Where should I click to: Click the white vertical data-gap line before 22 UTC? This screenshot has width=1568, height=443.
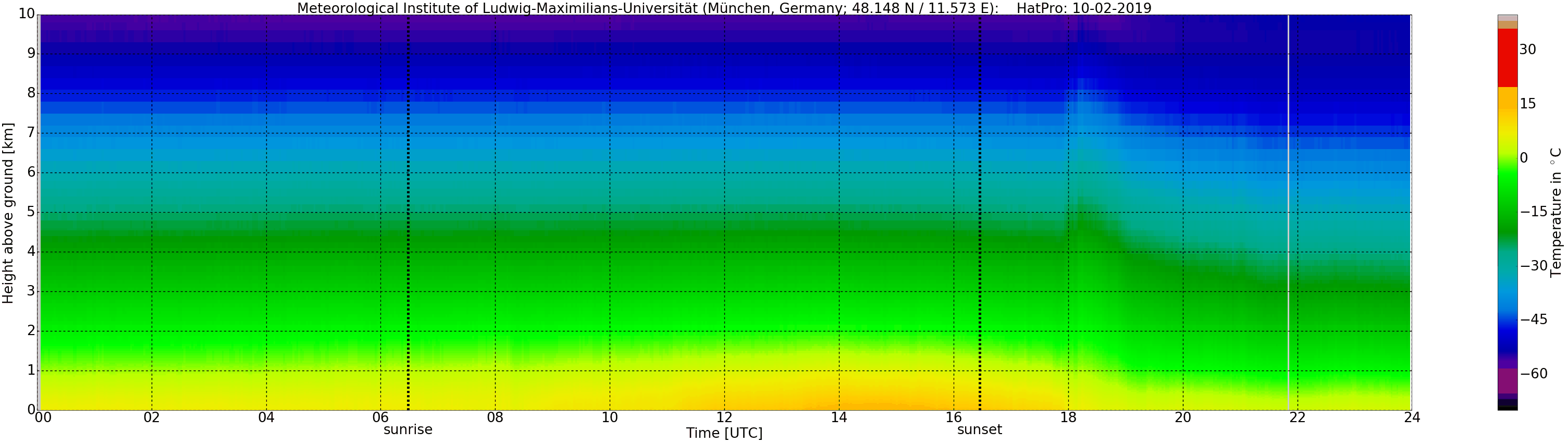coord(1289,213)
